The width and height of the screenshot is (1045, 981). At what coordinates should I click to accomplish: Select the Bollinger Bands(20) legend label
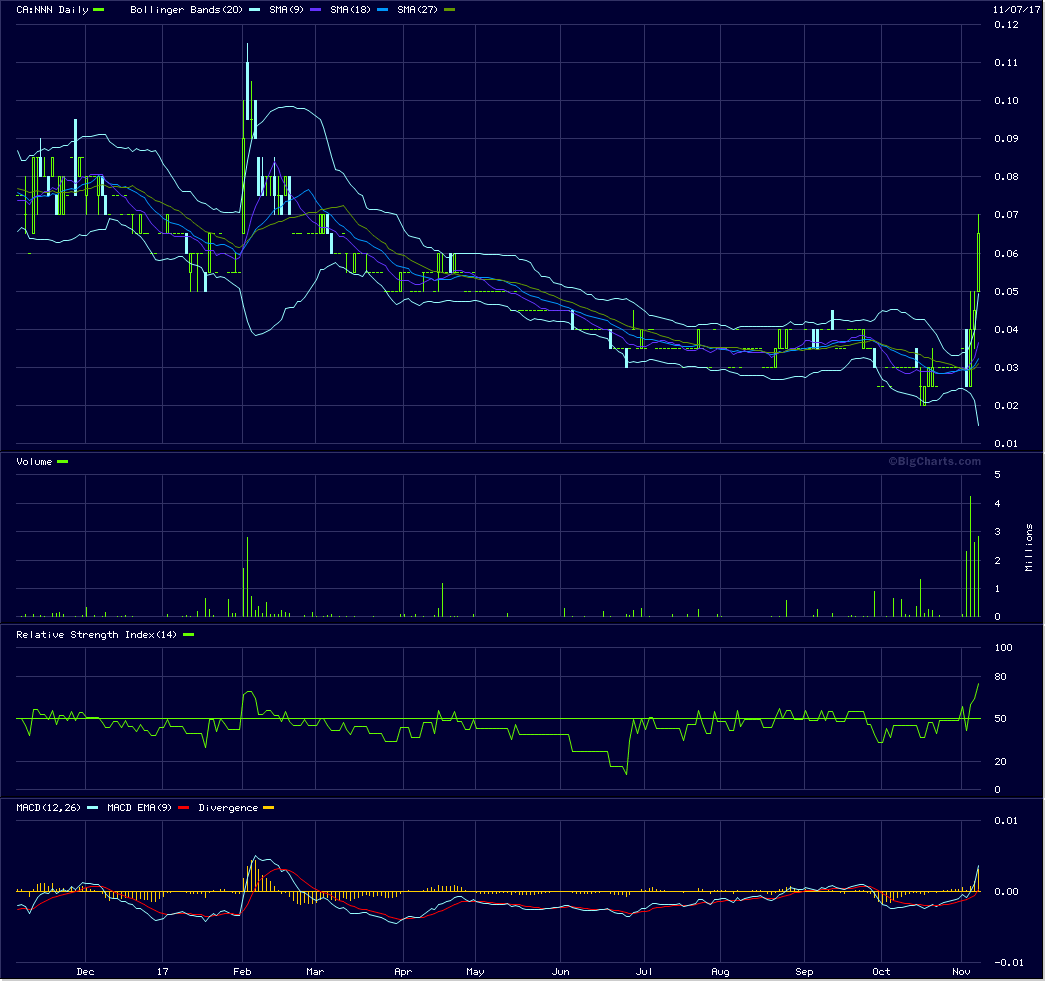pyautogui.click(x=186, y=9)
